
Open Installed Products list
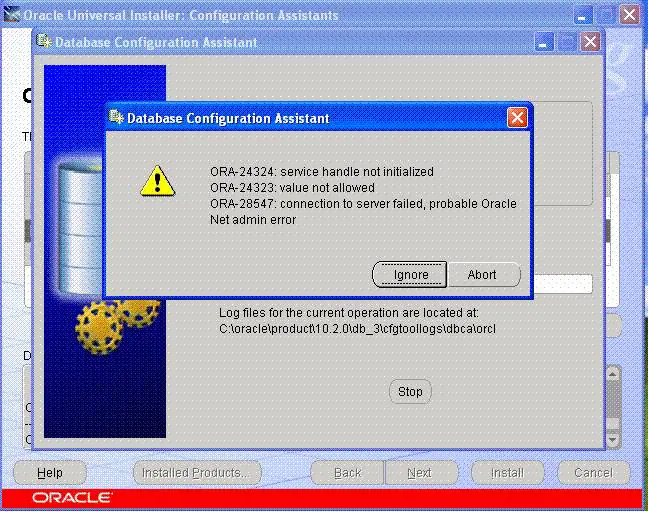coord(197,472)
